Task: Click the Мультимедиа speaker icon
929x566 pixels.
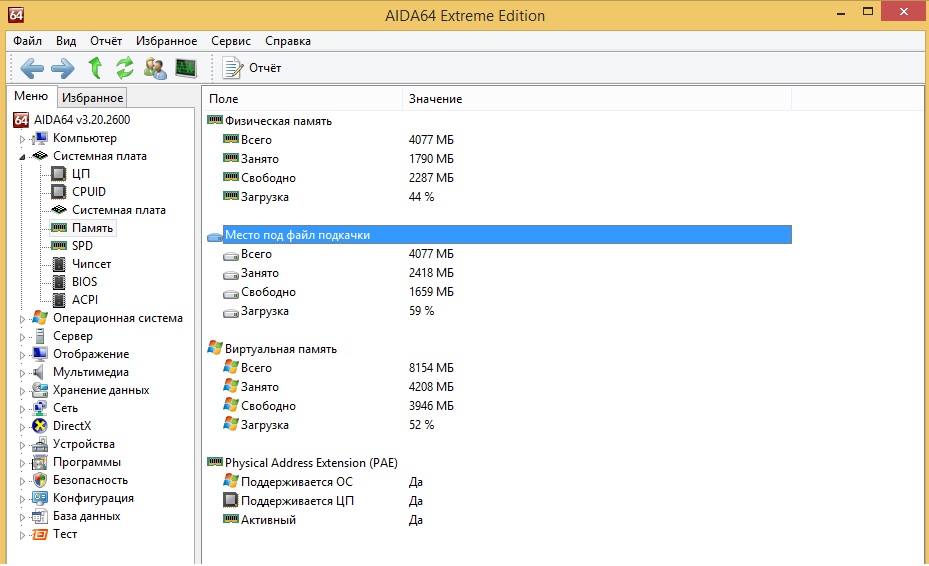Action: tap(39, 372)
